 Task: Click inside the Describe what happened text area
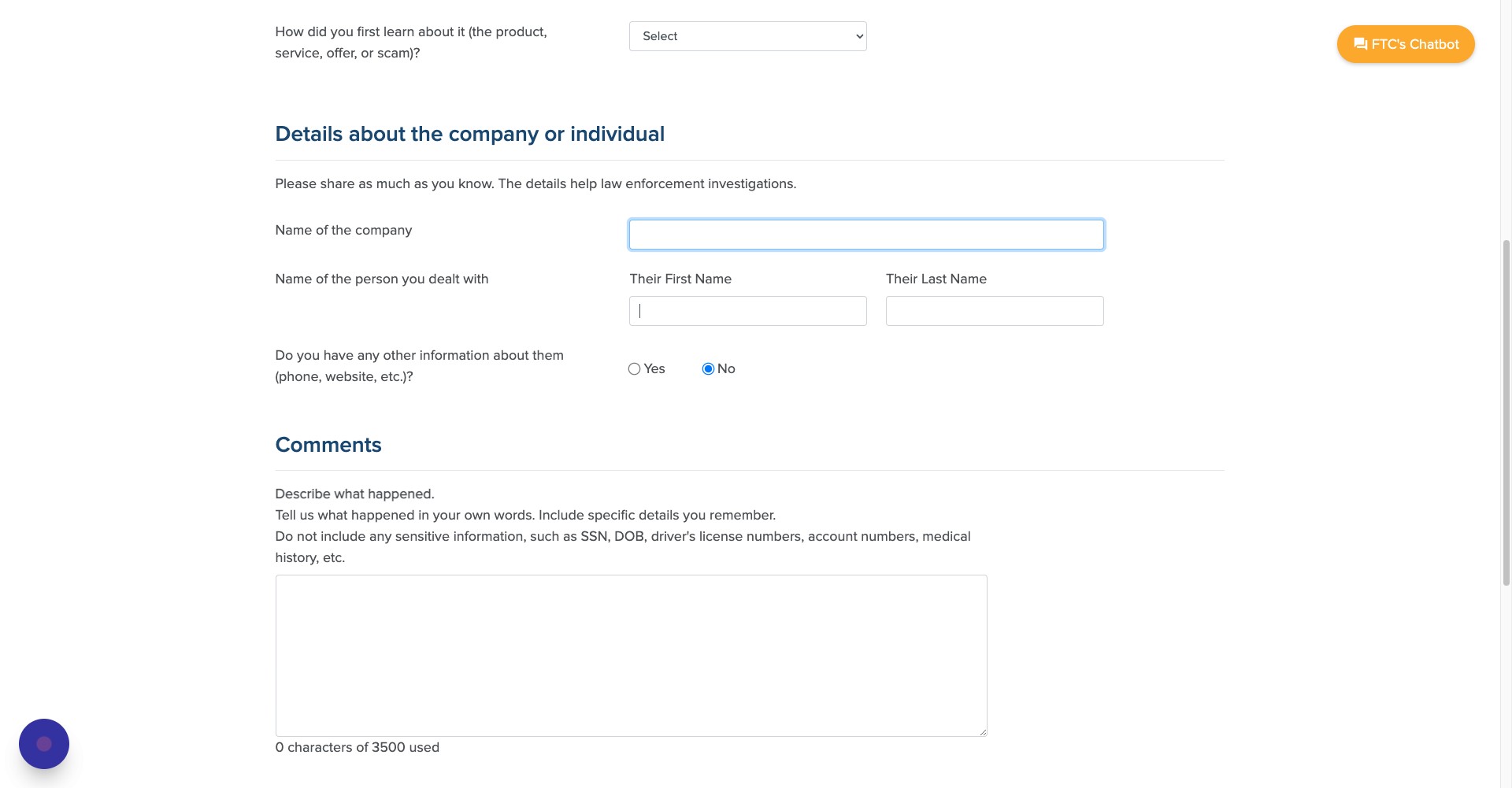click(x=631, y=655)
